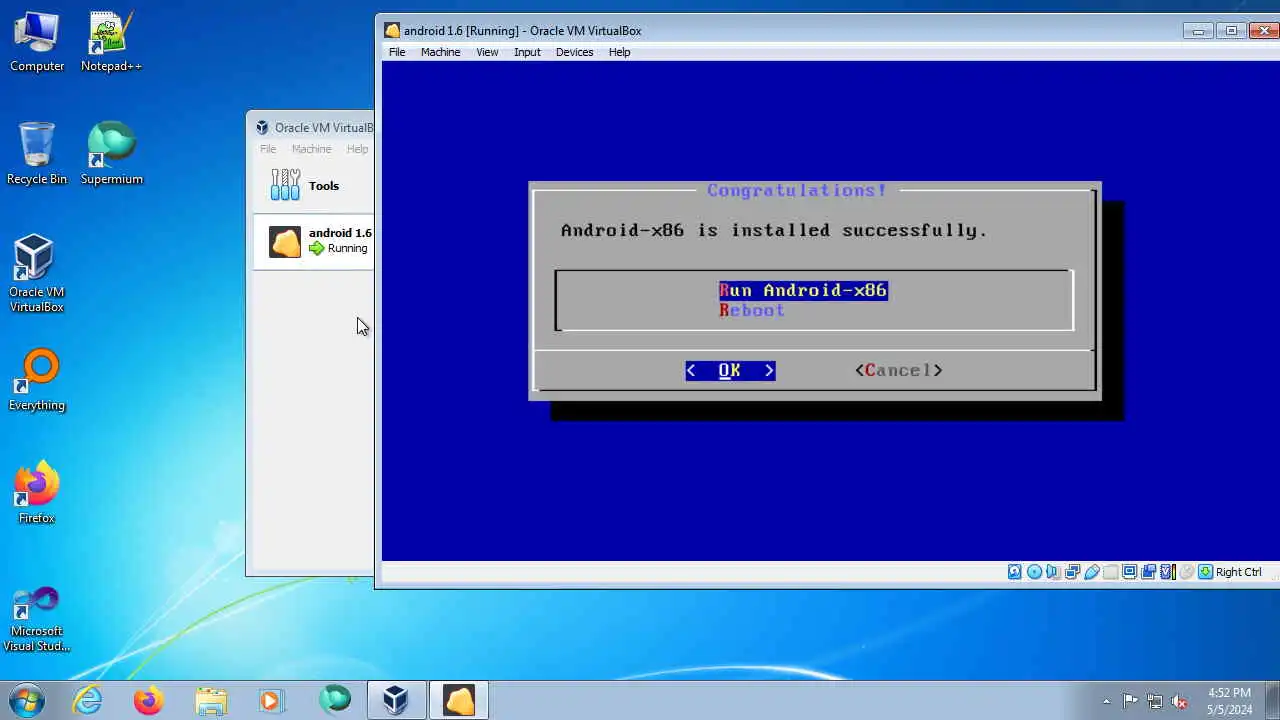Viewport: 1280px width, 720px height.
Task: Click USB devices icon in VM status bar
Action: 1092,572
